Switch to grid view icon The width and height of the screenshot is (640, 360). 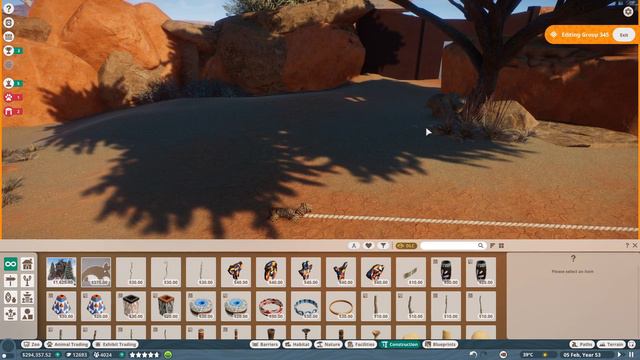tap(501, 245)
